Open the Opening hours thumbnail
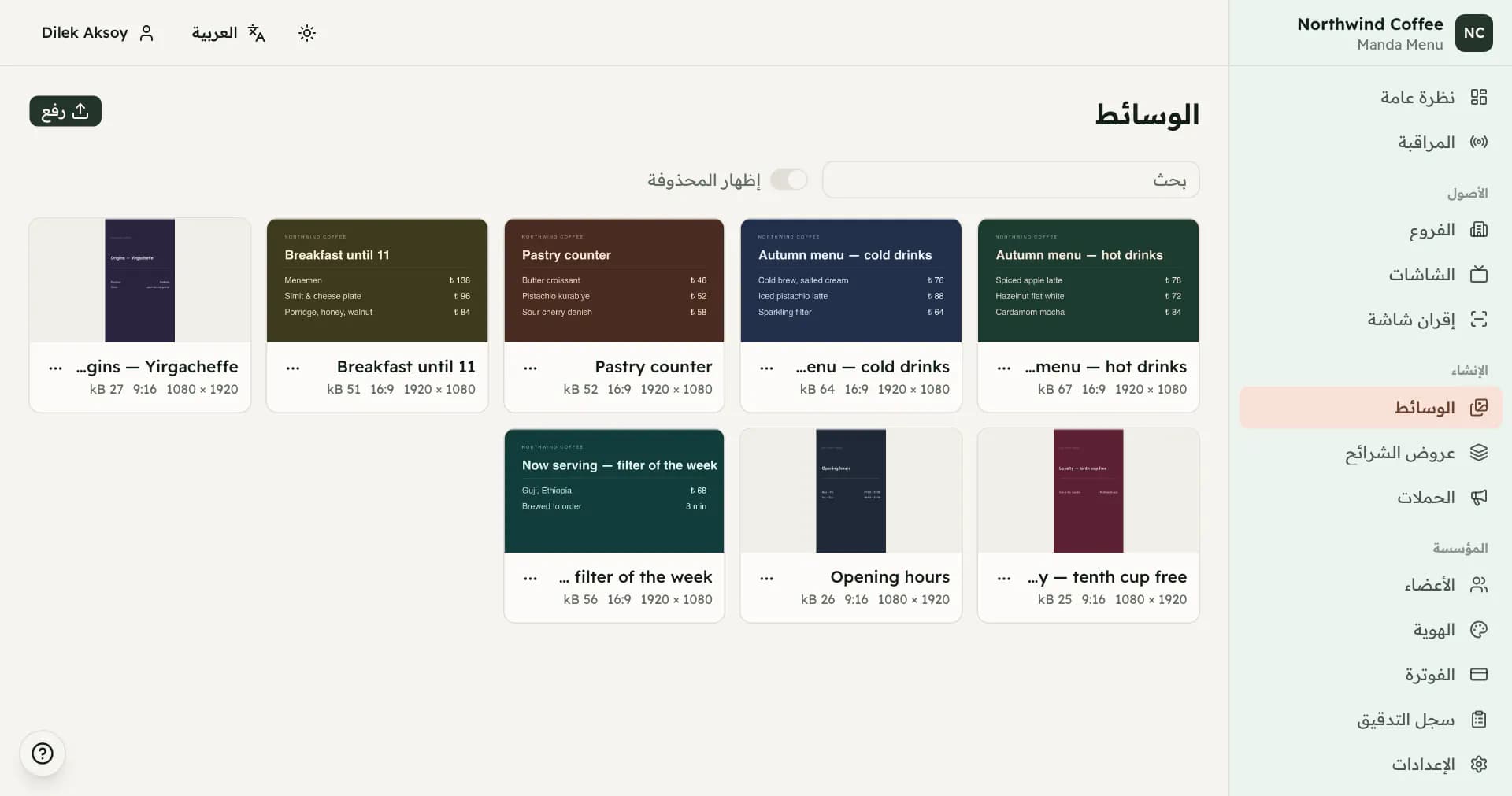Image resolution: width=1512 pixels, height=796 pixels. point(851,491)
